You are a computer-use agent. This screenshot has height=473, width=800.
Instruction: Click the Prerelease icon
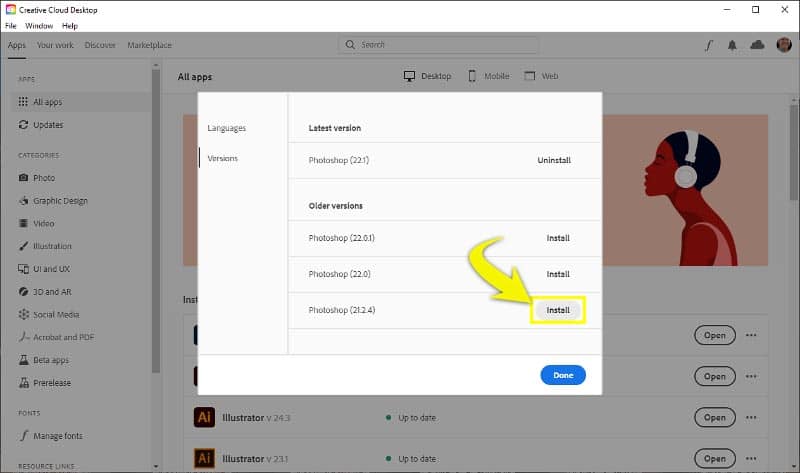23,383
